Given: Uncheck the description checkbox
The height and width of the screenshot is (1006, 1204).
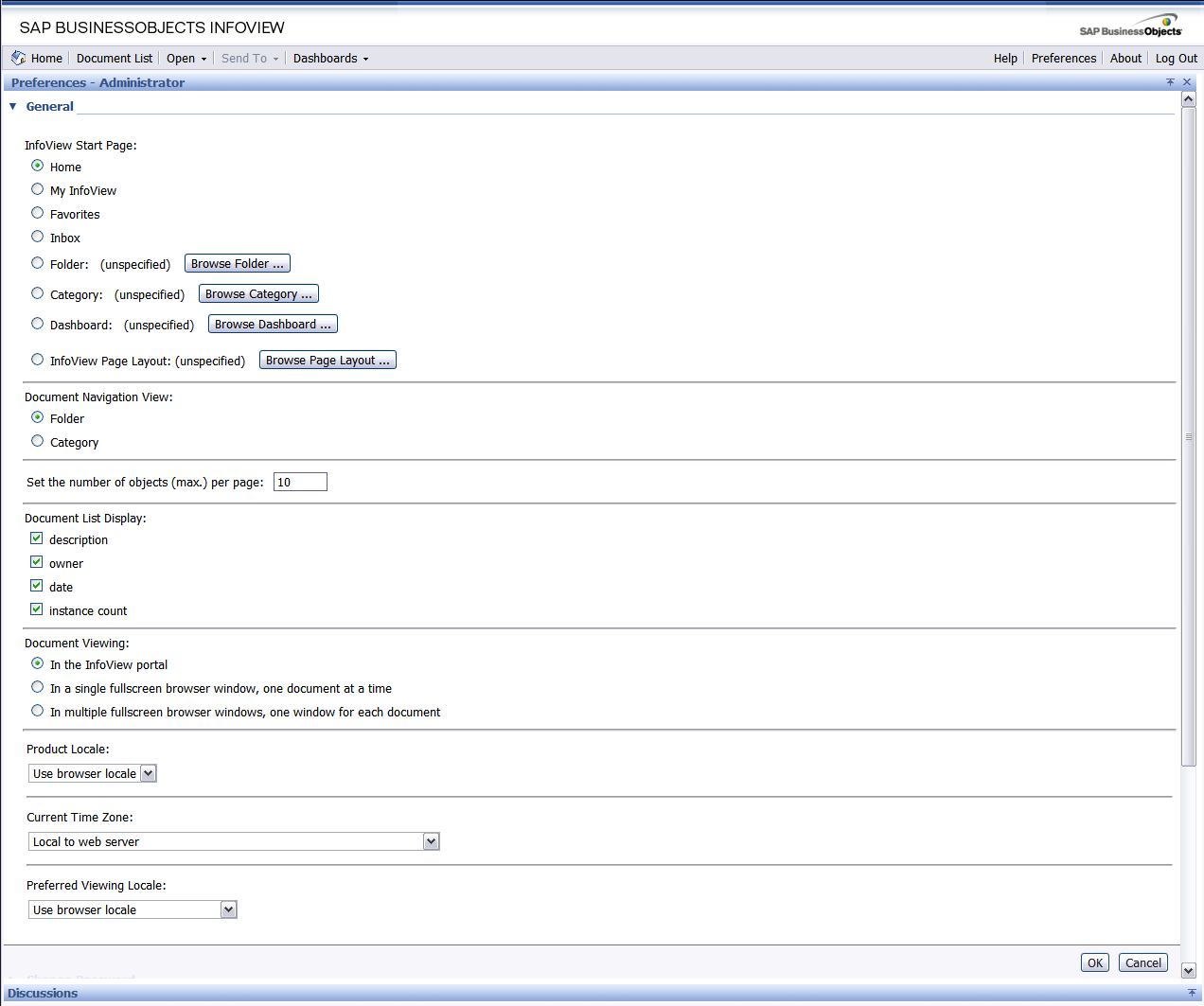Looking at the screenshot, I should tap(37, 538).
